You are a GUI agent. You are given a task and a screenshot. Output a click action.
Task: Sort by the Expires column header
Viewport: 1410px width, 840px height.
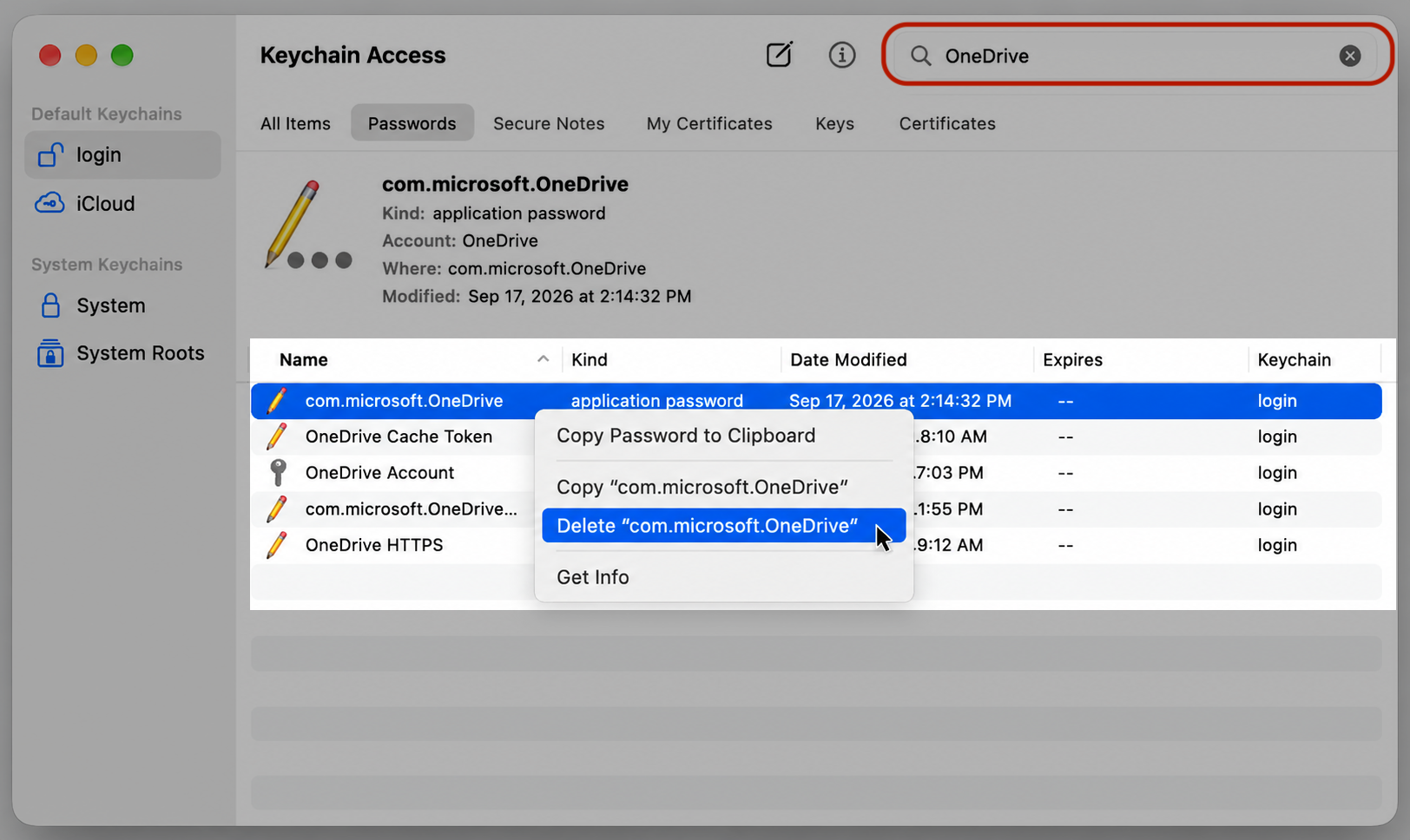point(1072,359)
